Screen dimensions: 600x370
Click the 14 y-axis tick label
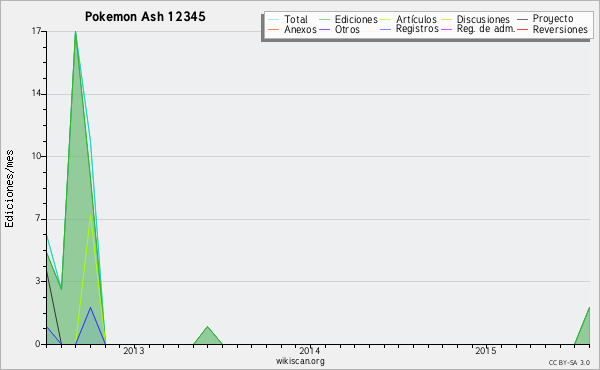pyautogui.click(x=36, y=94)
